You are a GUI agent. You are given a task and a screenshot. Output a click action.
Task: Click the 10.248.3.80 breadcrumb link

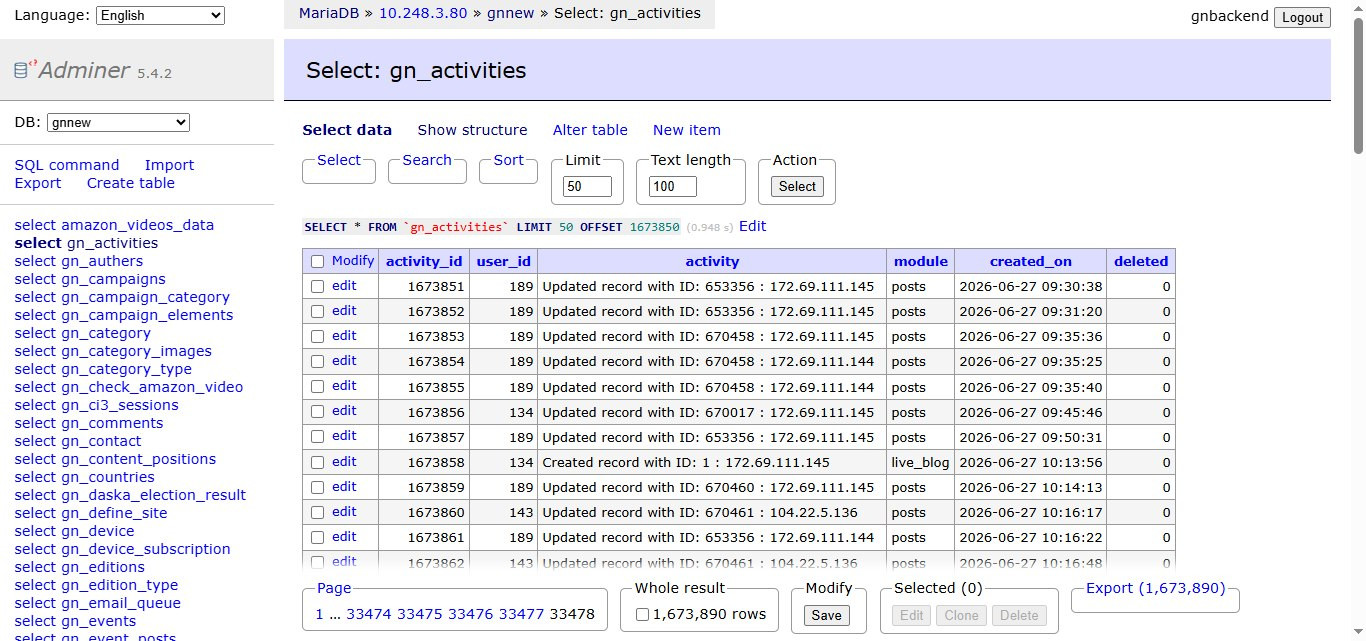click(424, 14)
